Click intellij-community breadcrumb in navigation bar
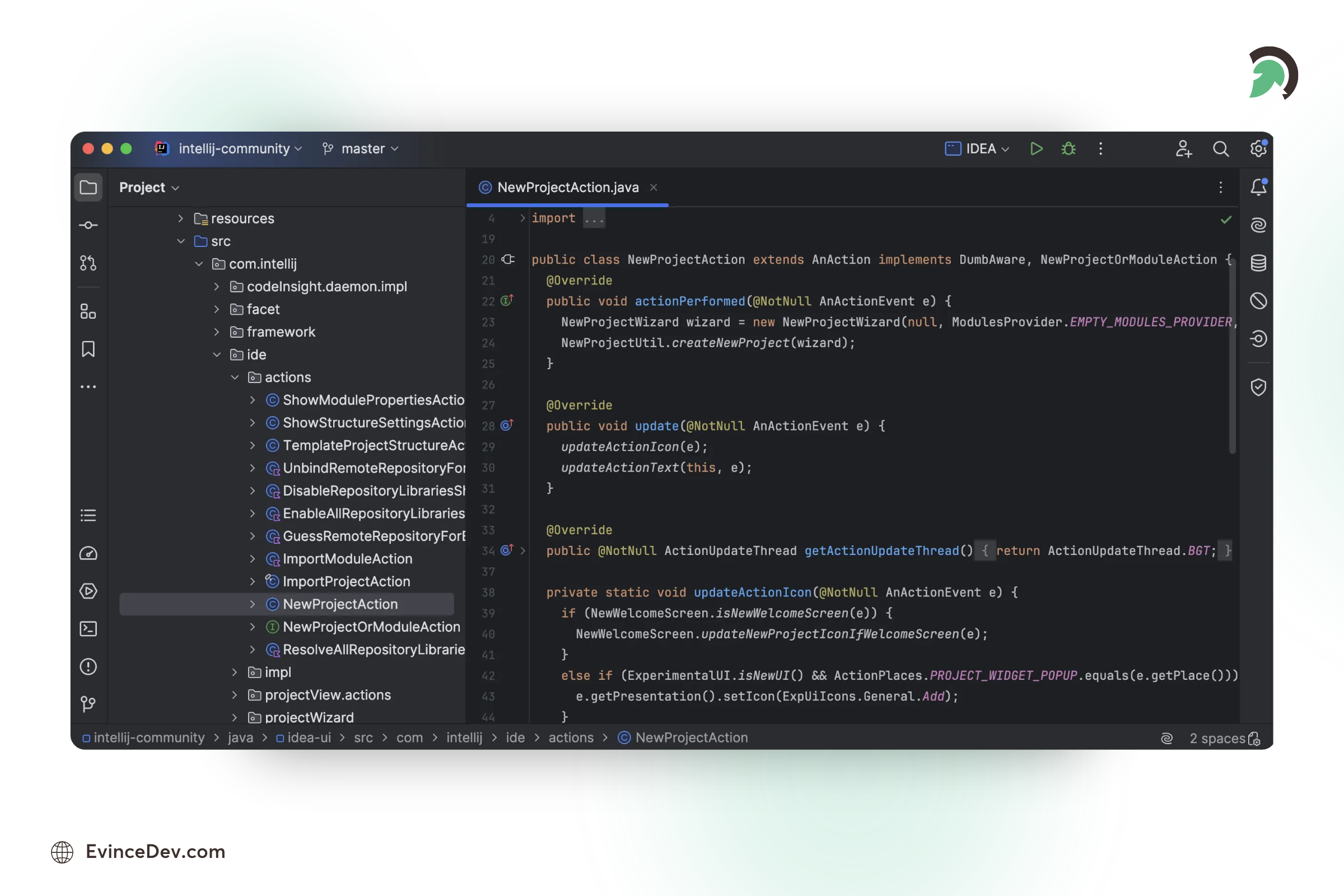 143,738
